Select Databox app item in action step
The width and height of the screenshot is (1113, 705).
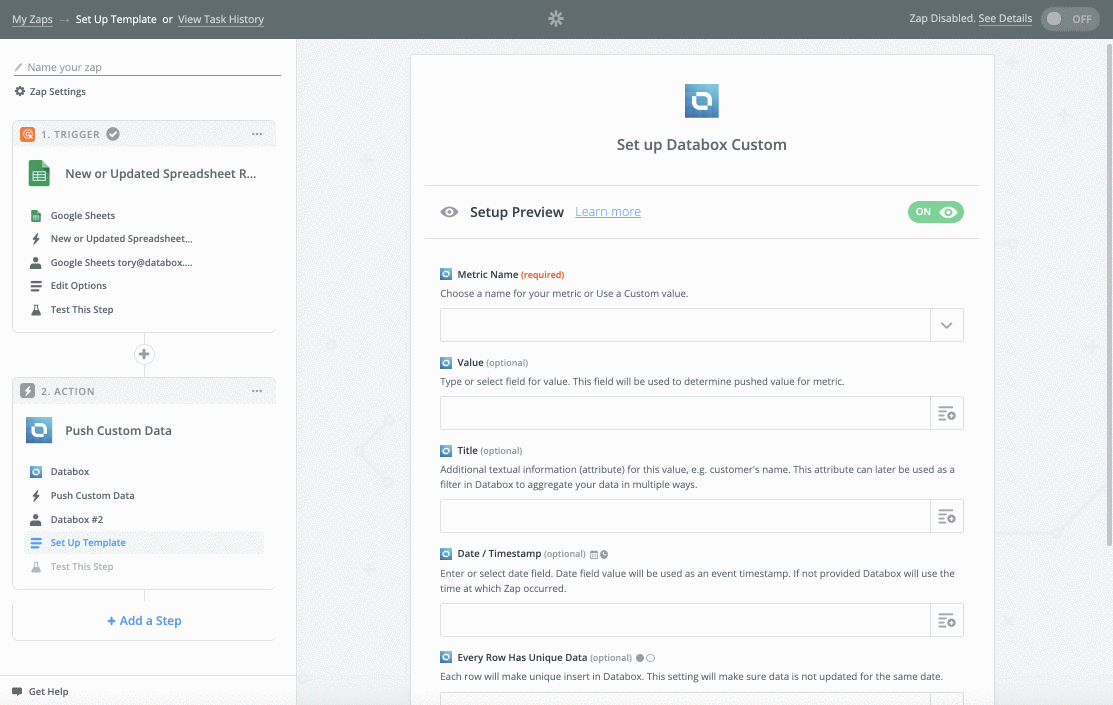pyautogui.click(x=70, y=471)
